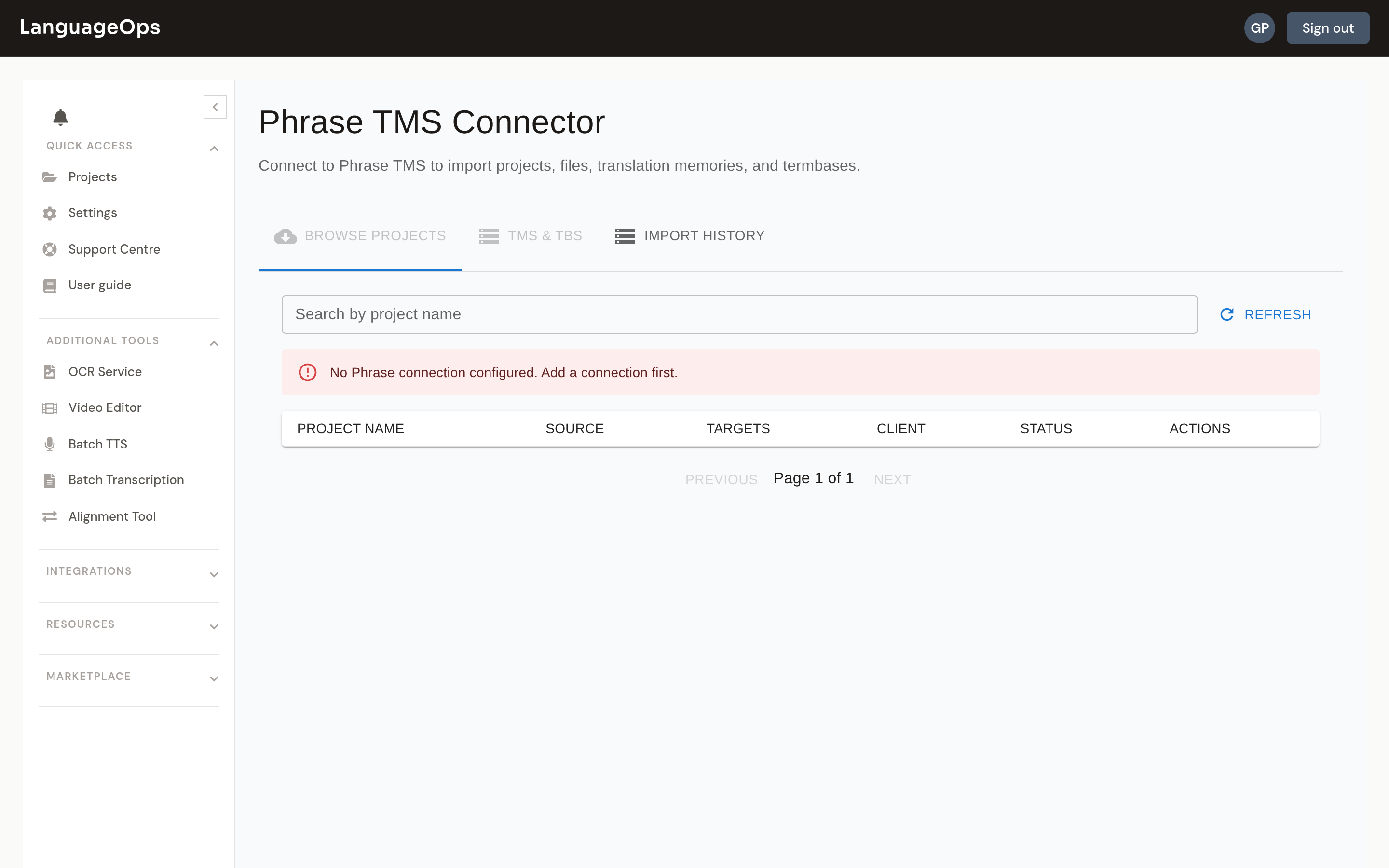
Task: Collapse the Additional Tools section
Action: pos(214,343)
